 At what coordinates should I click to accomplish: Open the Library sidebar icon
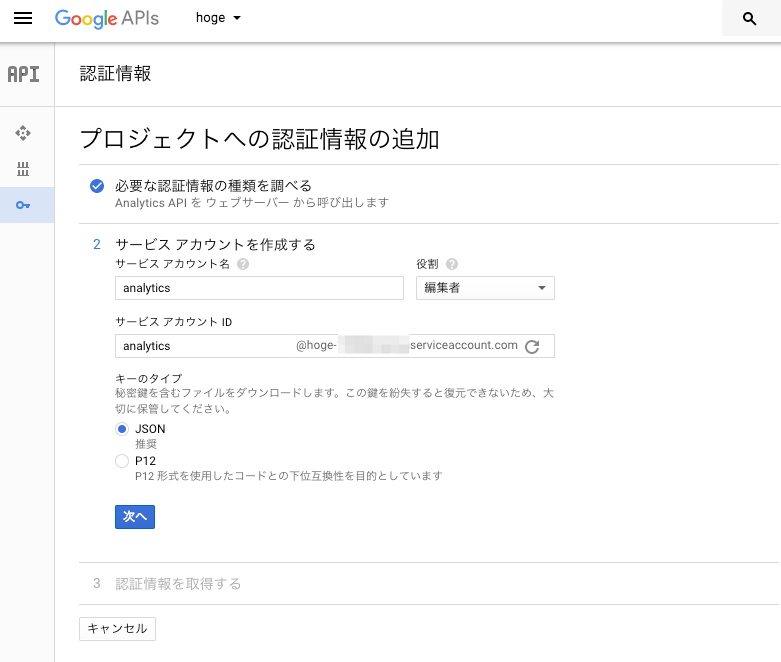coord(23,169)
